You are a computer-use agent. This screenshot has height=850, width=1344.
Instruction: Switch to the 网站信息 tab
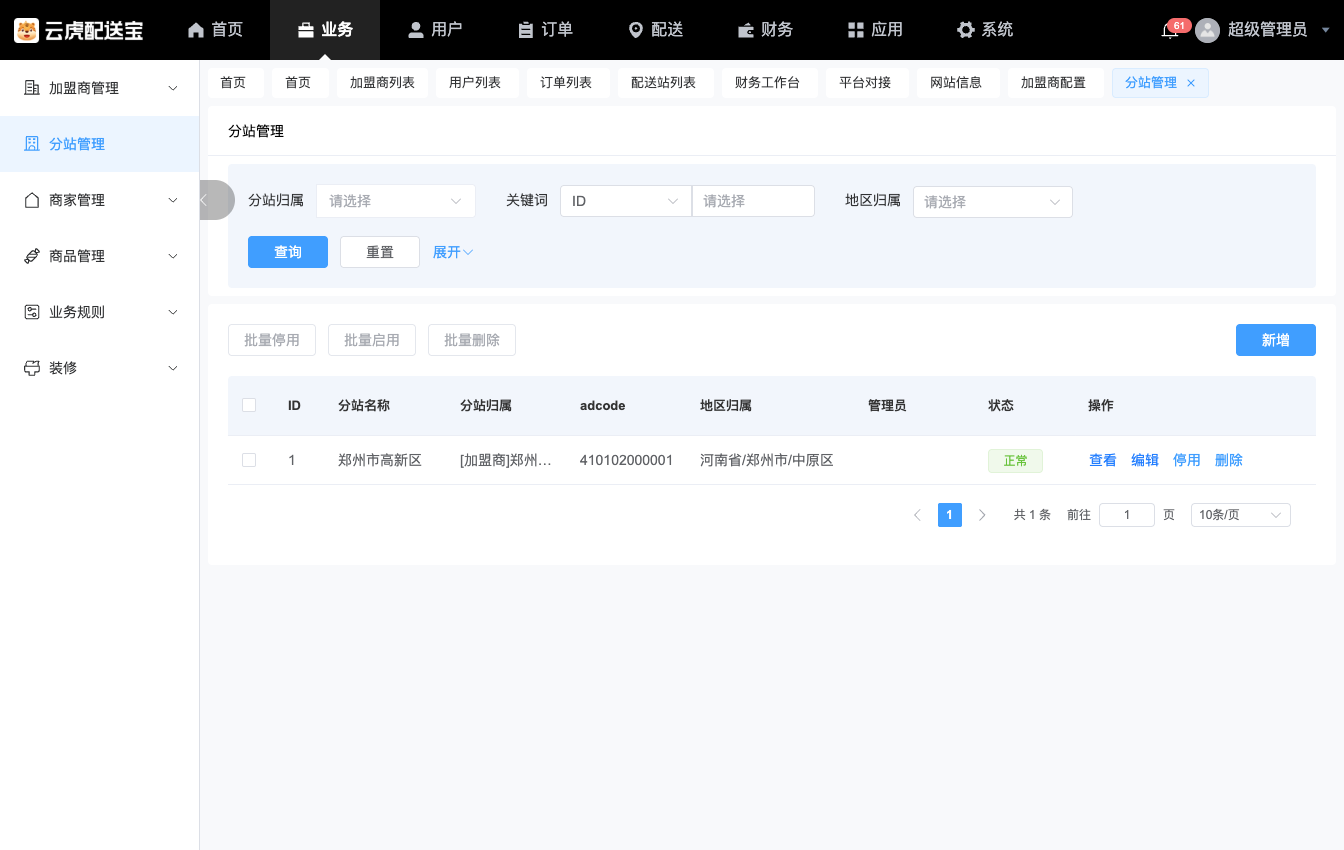(956, 83)
